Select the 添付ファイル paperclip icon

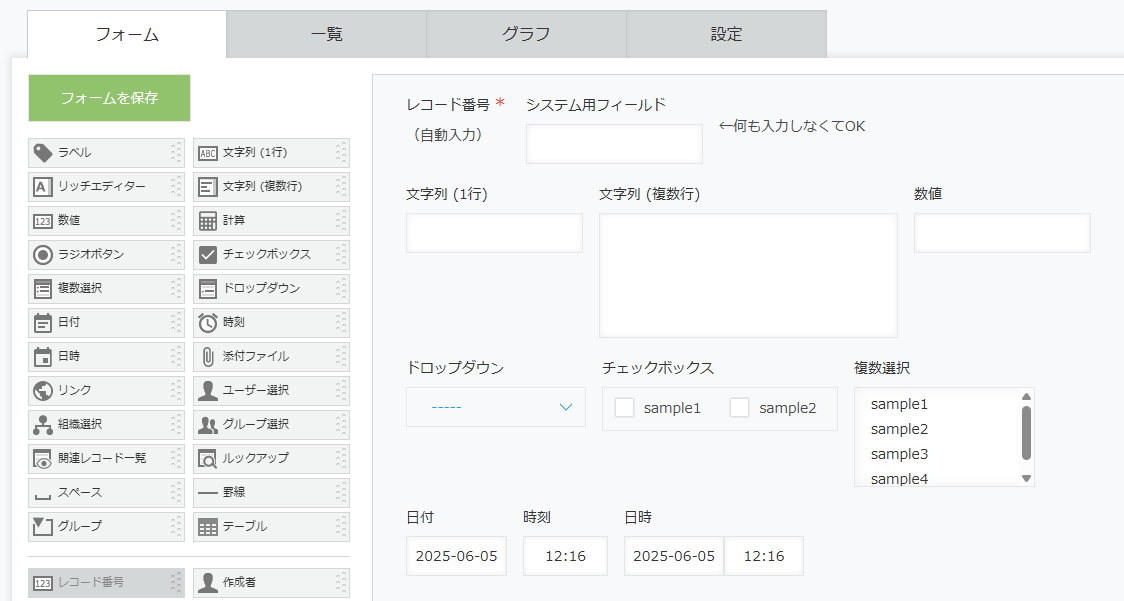click(x=208, y=356)
